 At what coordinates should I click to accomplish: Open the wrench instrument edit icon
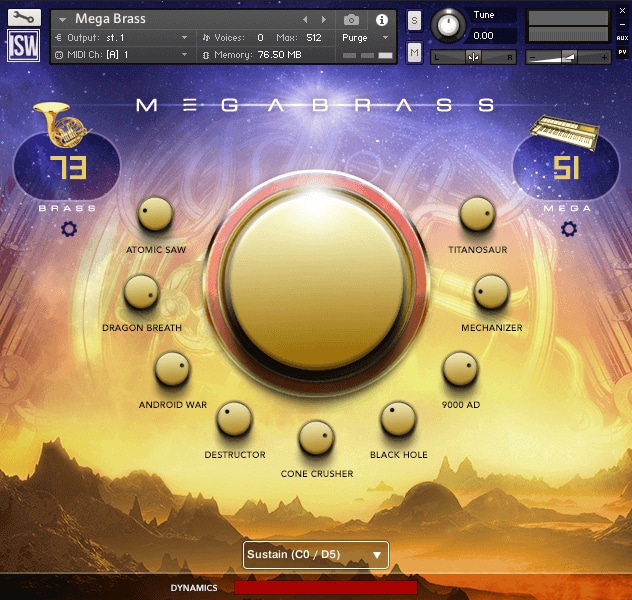(22, 16)
